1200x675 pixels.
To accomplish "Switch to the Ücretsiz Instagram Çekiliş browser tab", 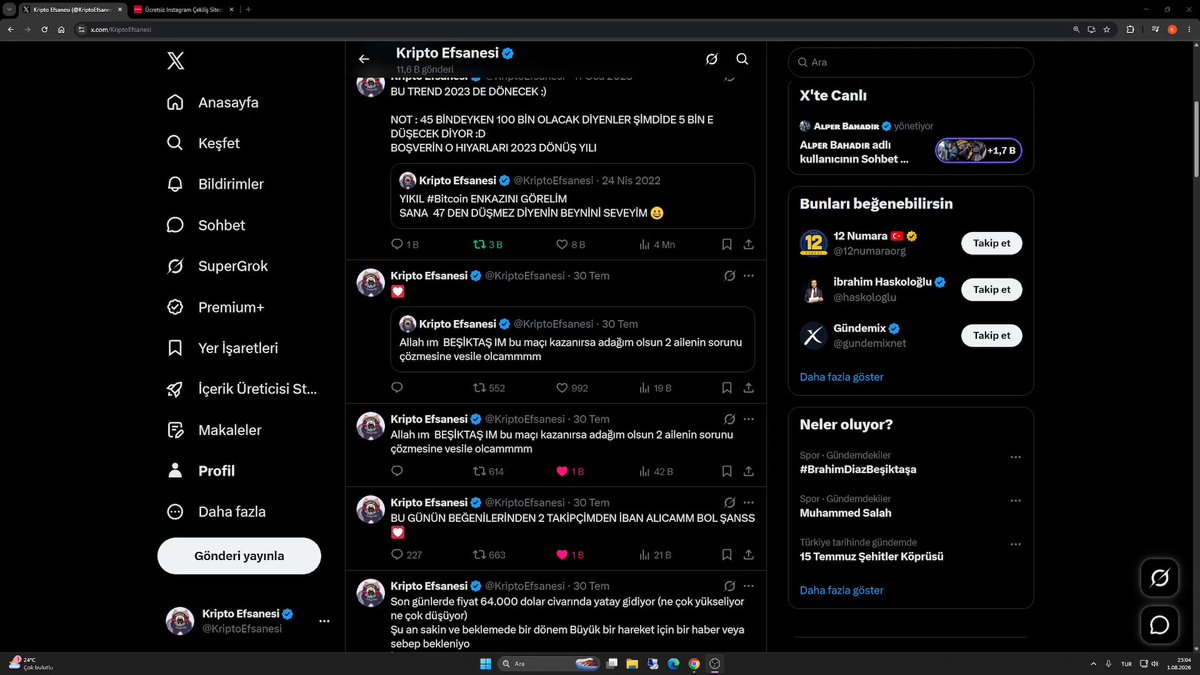I will (x=183, y=9).
